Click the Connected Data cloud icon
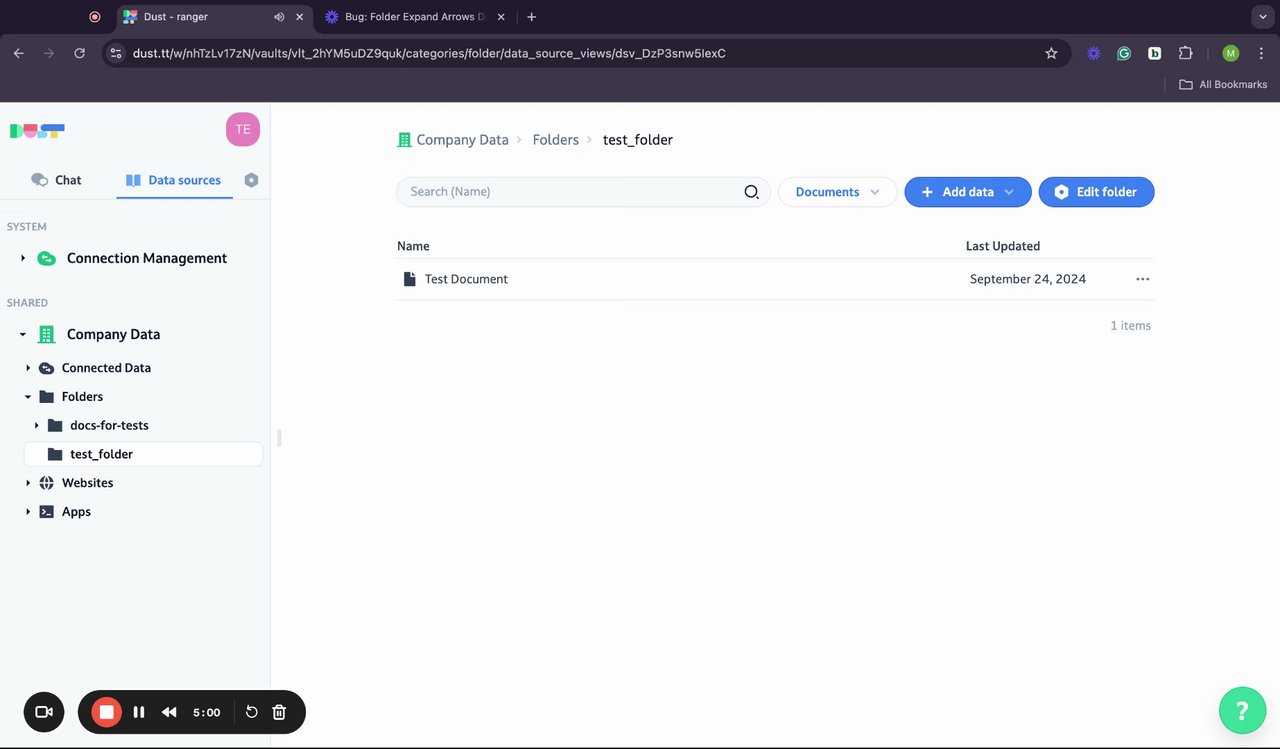 [x=46, y=368]
